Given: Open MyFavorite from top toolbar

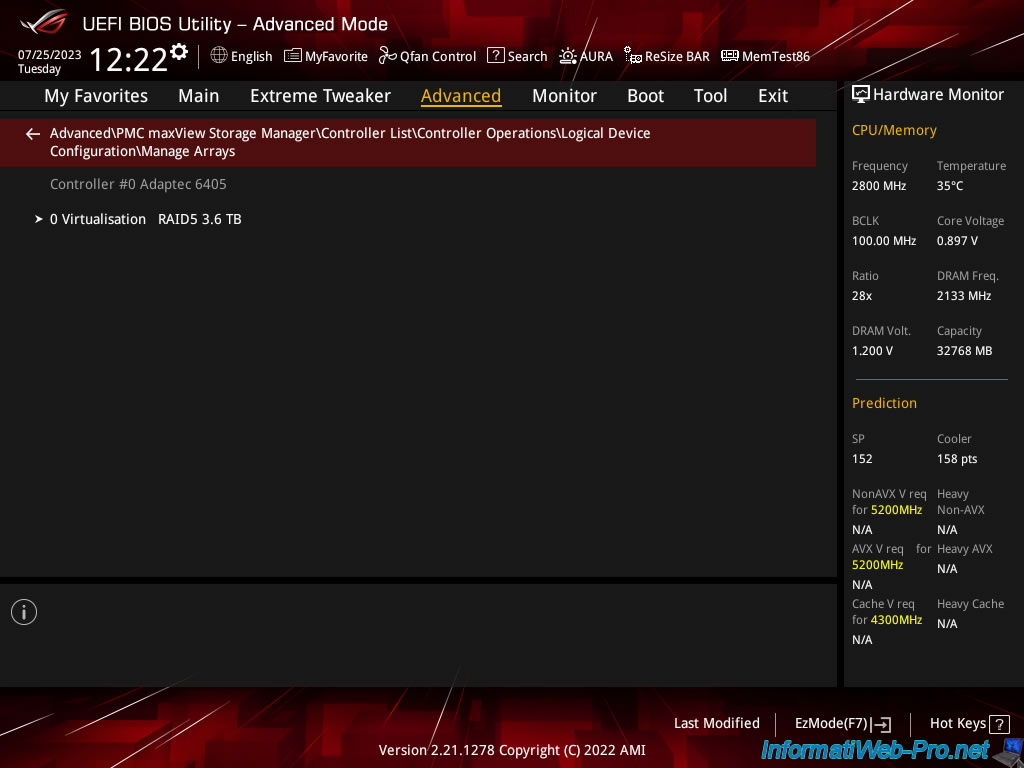Looking at the screenshot, I should tap(326, 56).
